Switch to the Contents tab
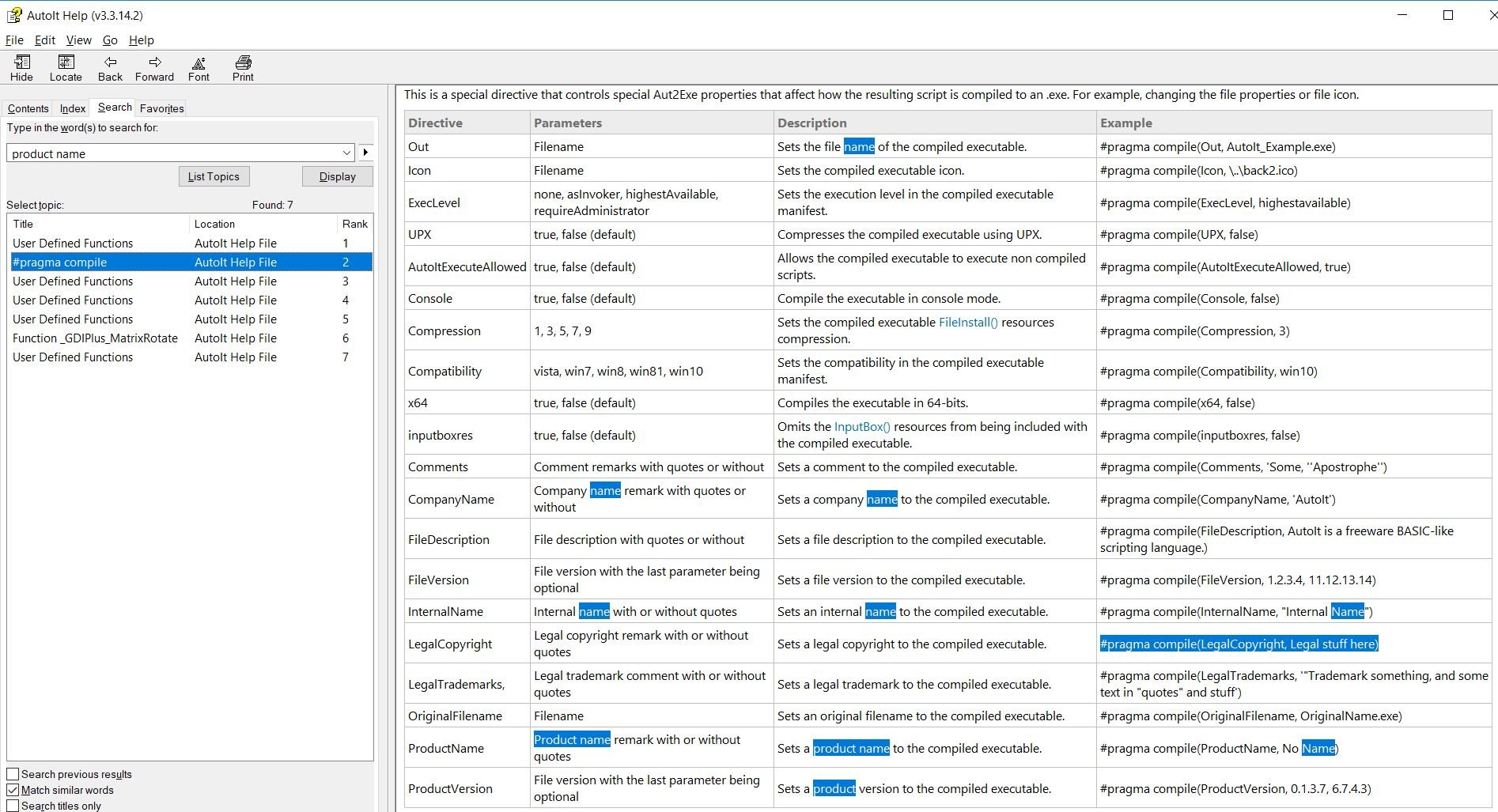Image resolution: width=1498 pixels, height=812 pixels. [x=28, y=108]
